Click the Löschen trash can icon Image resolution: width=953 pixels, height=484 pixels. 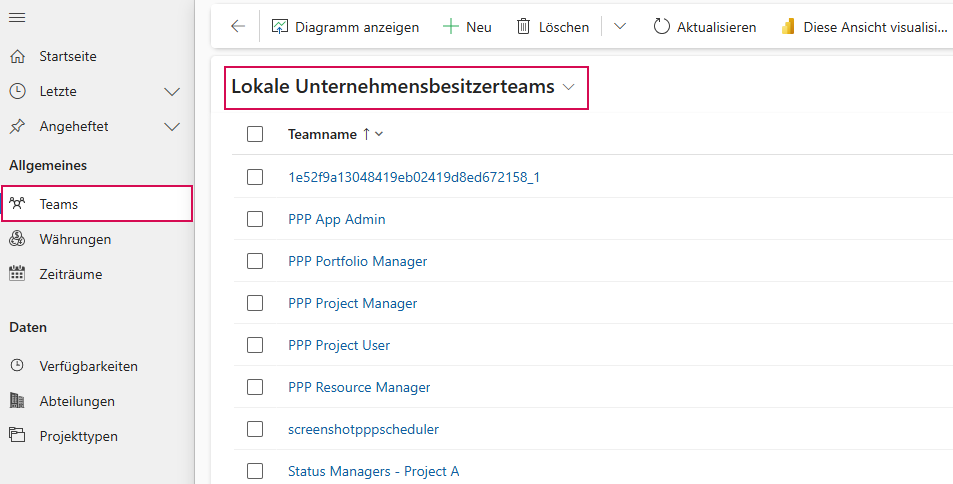523,27
